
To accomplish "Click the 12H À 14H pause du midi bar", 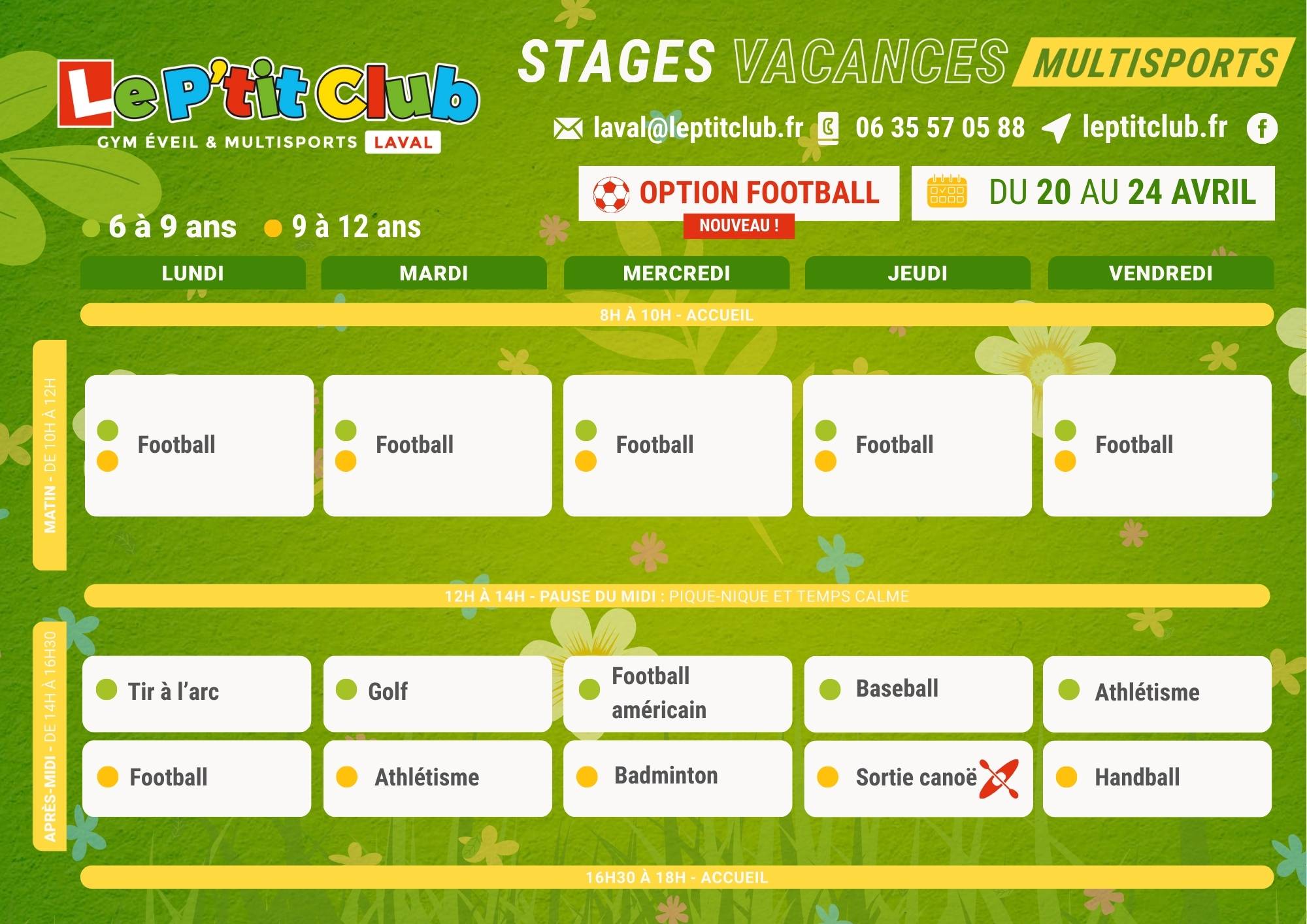I will (x=676, y=596).
